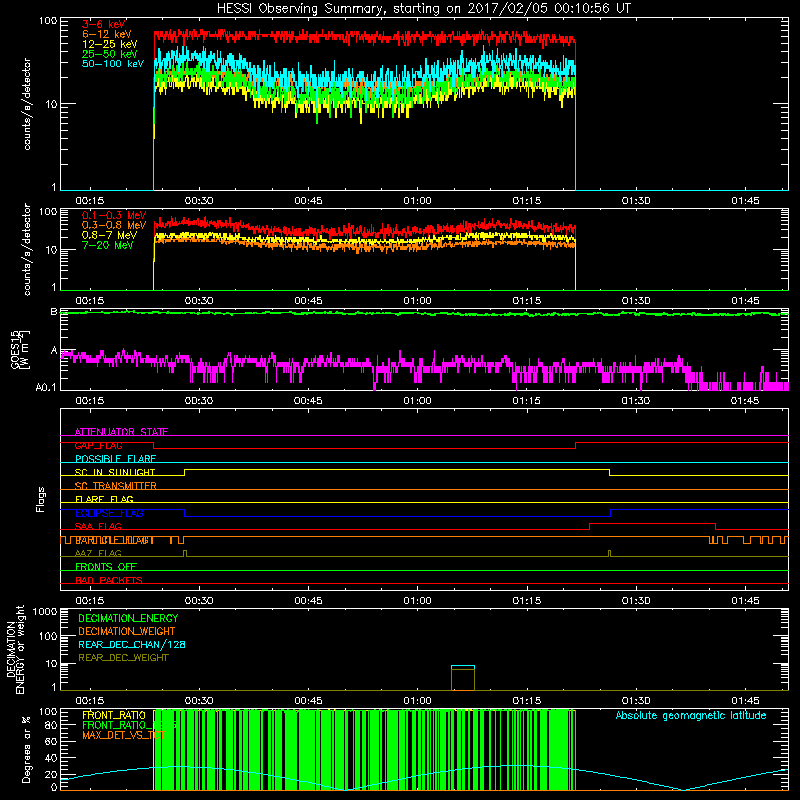Click the yellow 0.8-7 MeV legend label
Image resolution: width=800 pixels, height=800 pixels.
pyautogui.click(x=109, y=235)
